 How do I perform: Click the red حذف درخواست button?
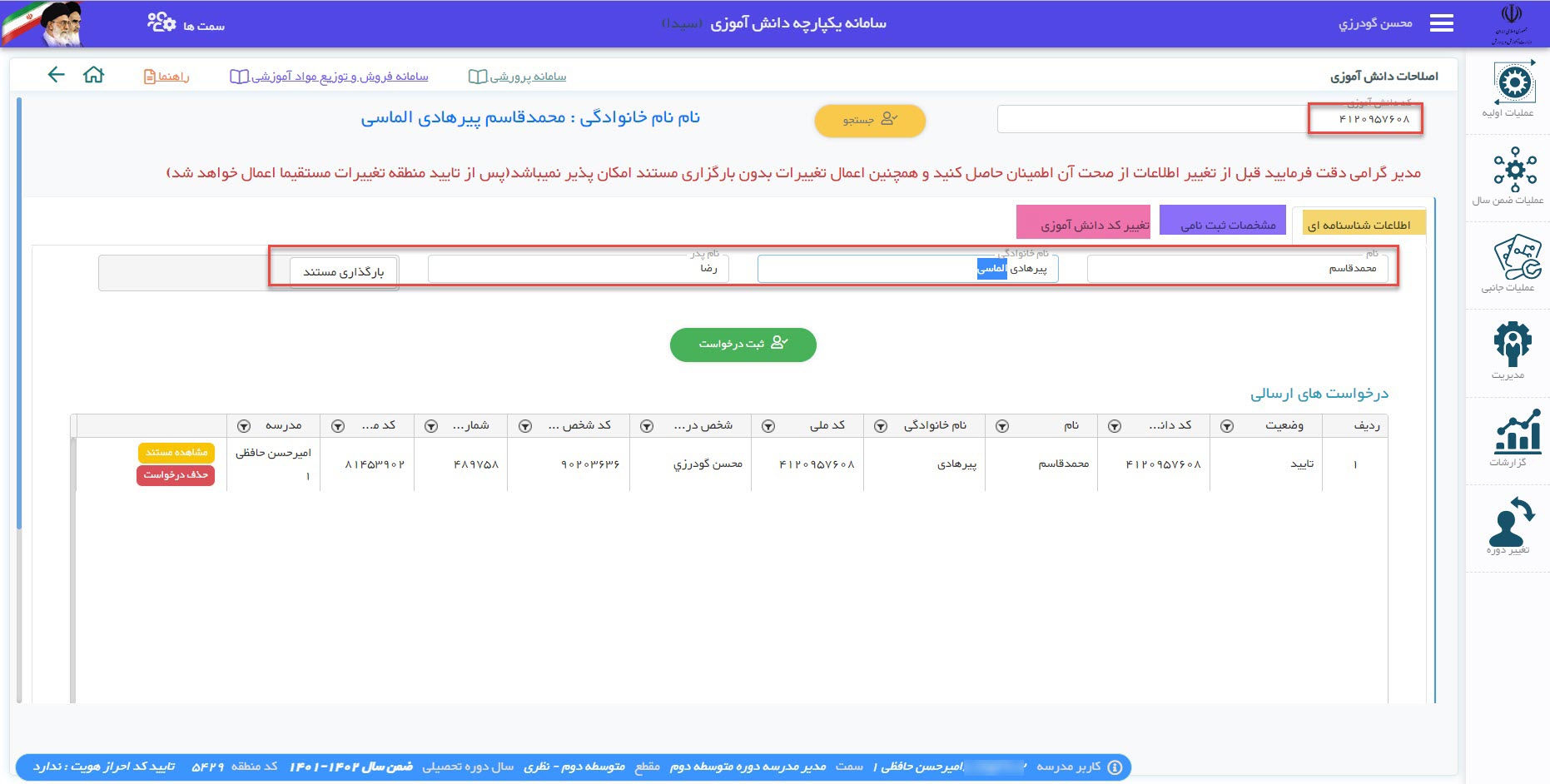point(176,475)
